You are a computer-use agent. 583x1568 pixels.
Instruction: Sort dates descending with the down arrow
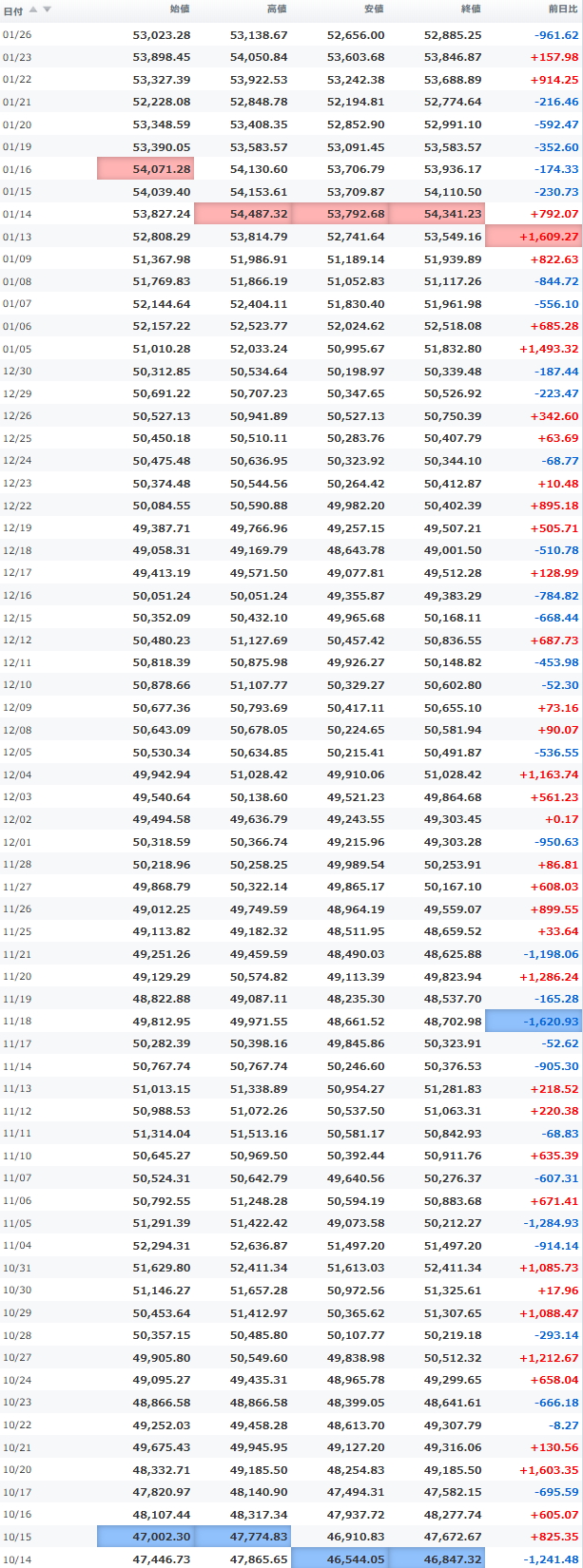(x=47, y=10)
